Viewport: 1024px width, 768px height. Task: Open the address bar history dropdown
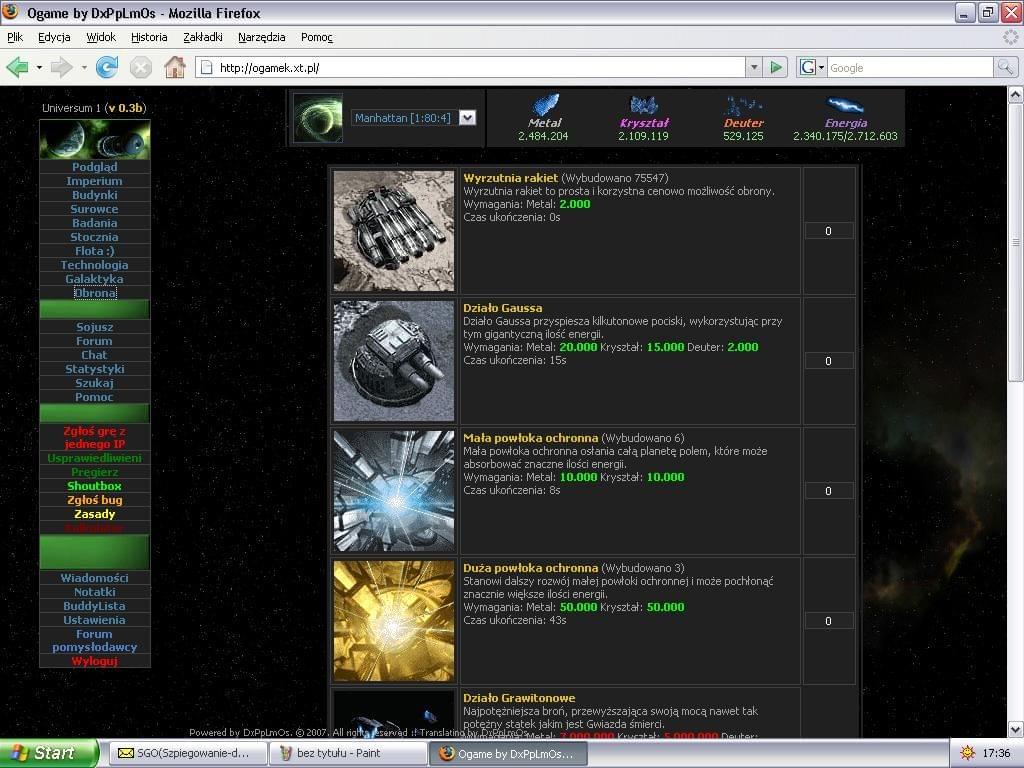tap(754, 67)
